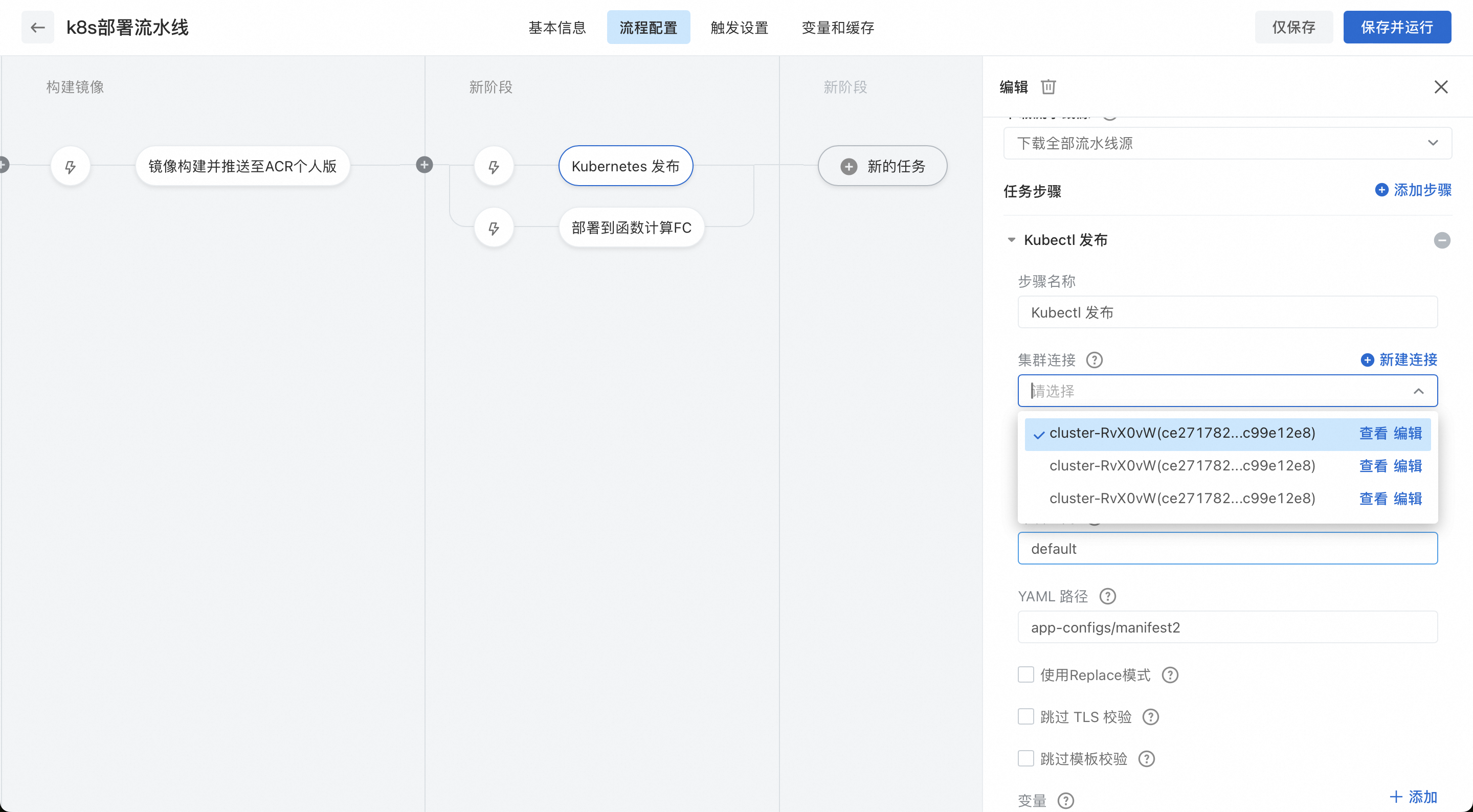Click 保存并运行 button
The image size is (1473, 812).
tap(1396, 28)
